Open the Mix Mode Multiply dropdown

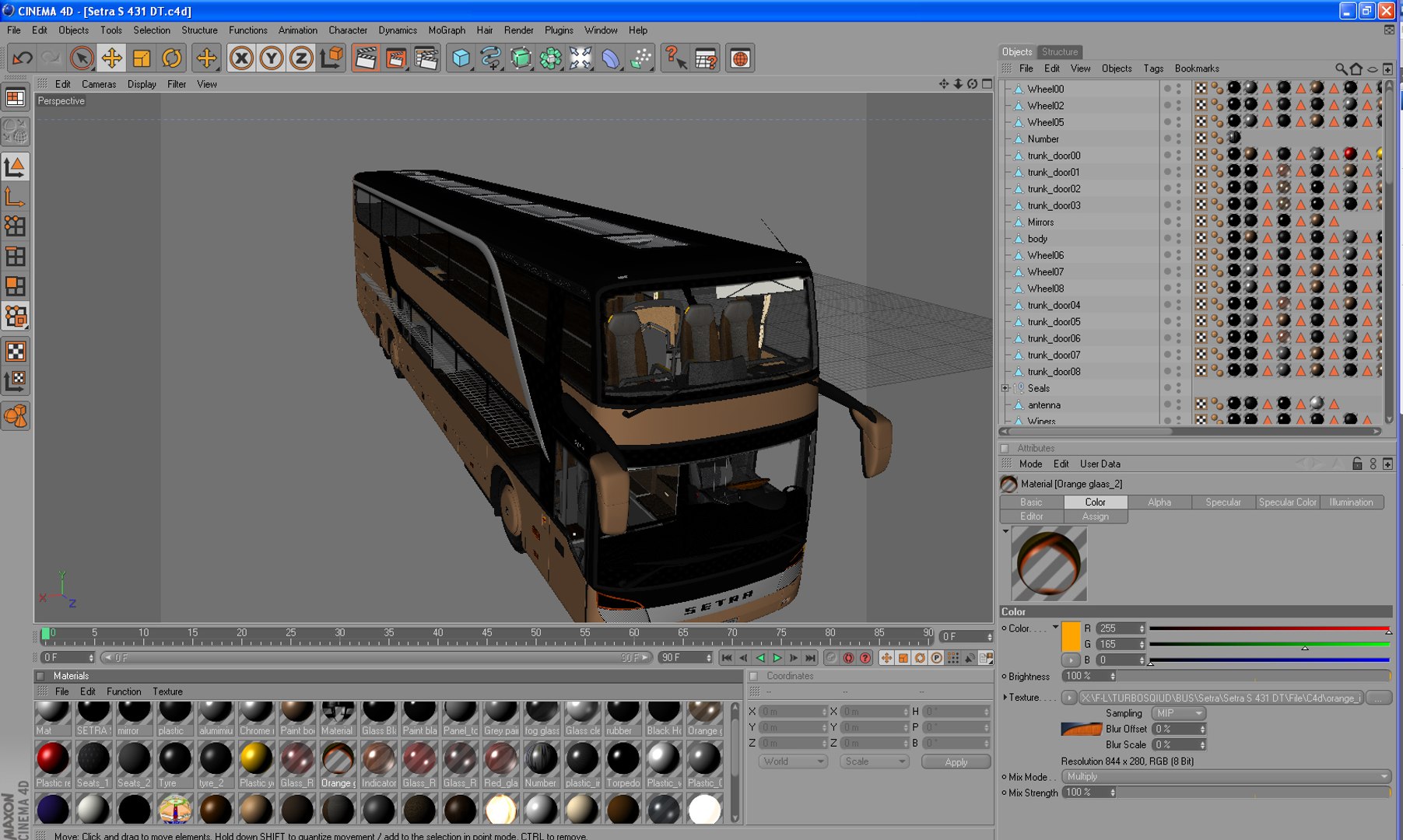(1226, 776)
